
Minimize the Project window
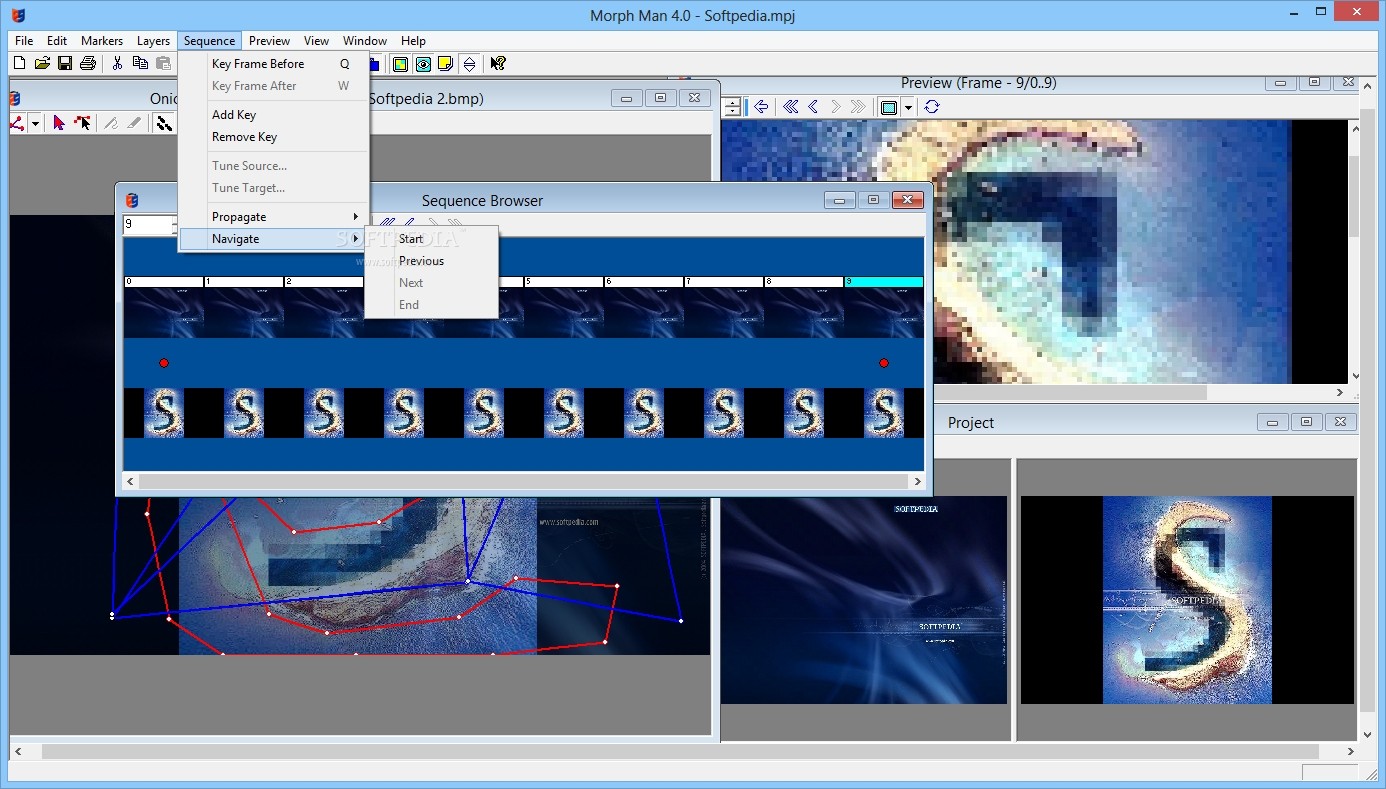point(1272,422)
